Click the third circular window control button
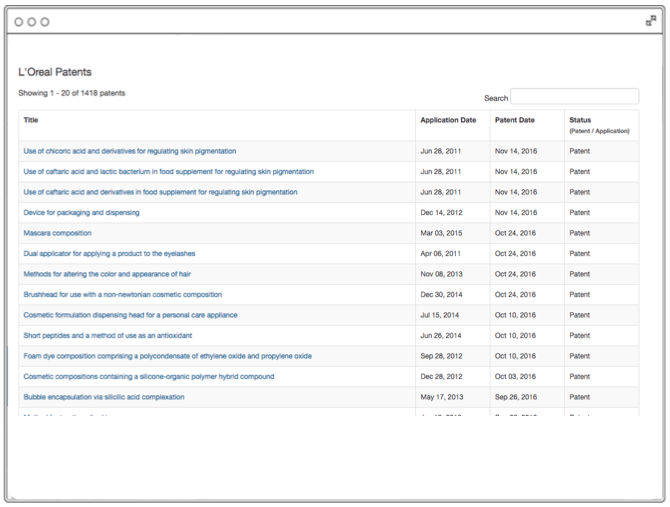The image size is (670, 507). point(45,22)
